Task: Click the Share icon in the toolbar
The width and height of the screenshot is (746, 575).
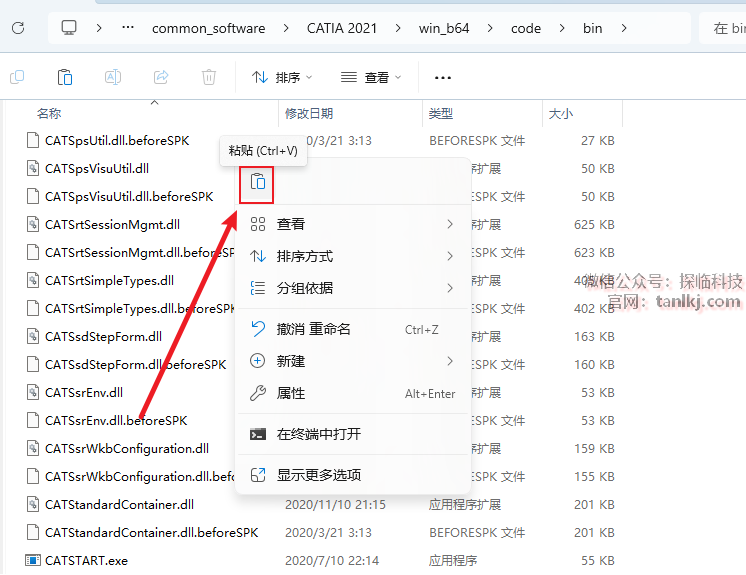Action: click(x=161, y=77)
